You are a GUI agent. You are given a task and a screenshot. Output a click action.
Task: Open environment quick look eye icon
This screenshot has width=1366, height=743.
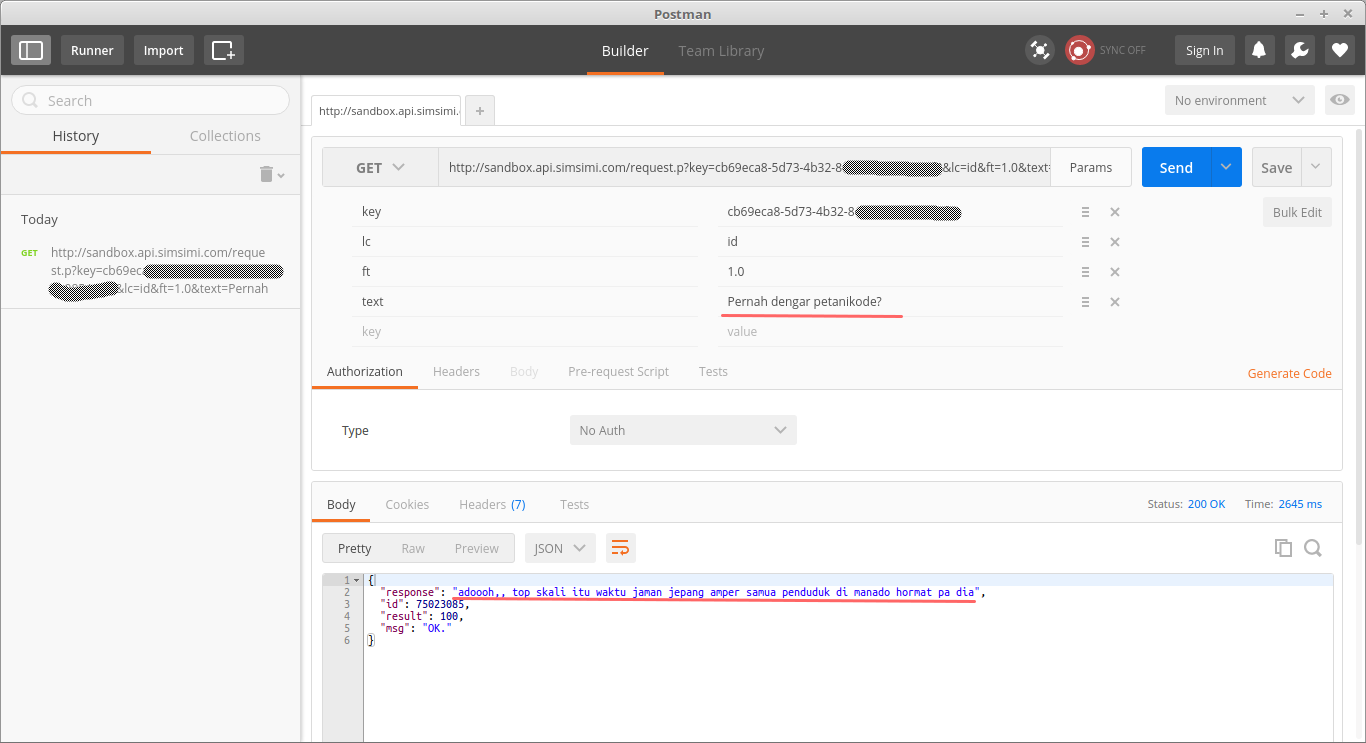pyautogui.click(x=1340, y=100)
